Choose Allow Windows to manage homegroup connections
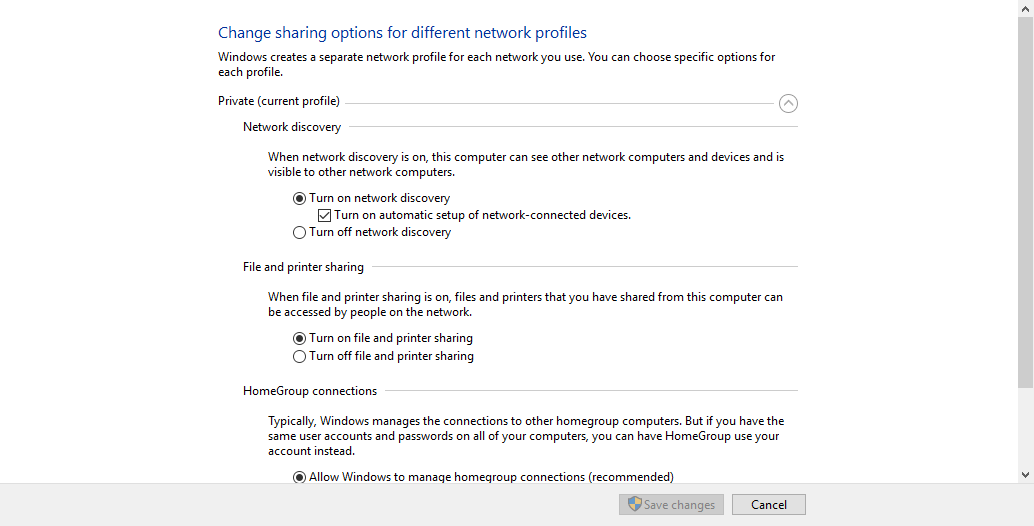 299,477
